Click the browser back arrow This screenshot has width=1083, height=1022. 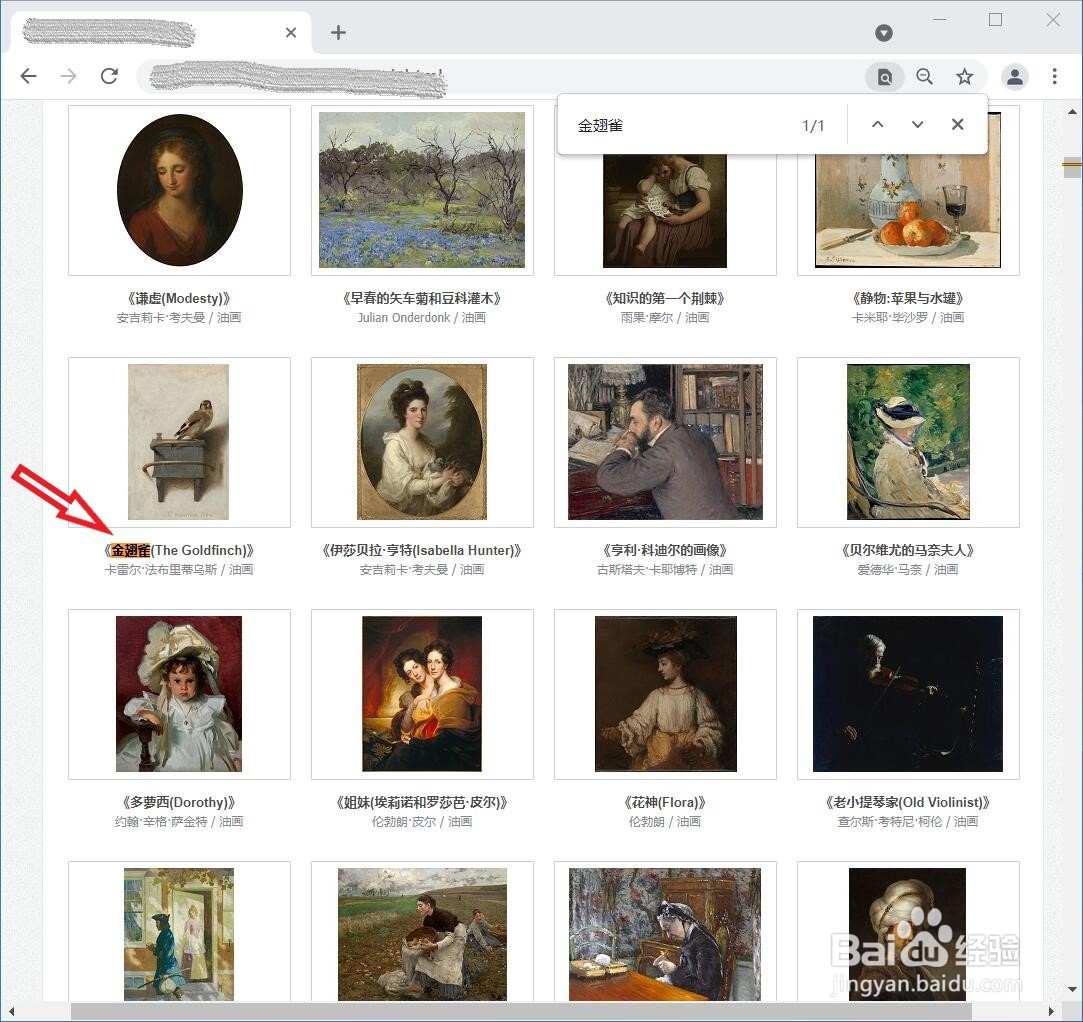tap(28, 76)
